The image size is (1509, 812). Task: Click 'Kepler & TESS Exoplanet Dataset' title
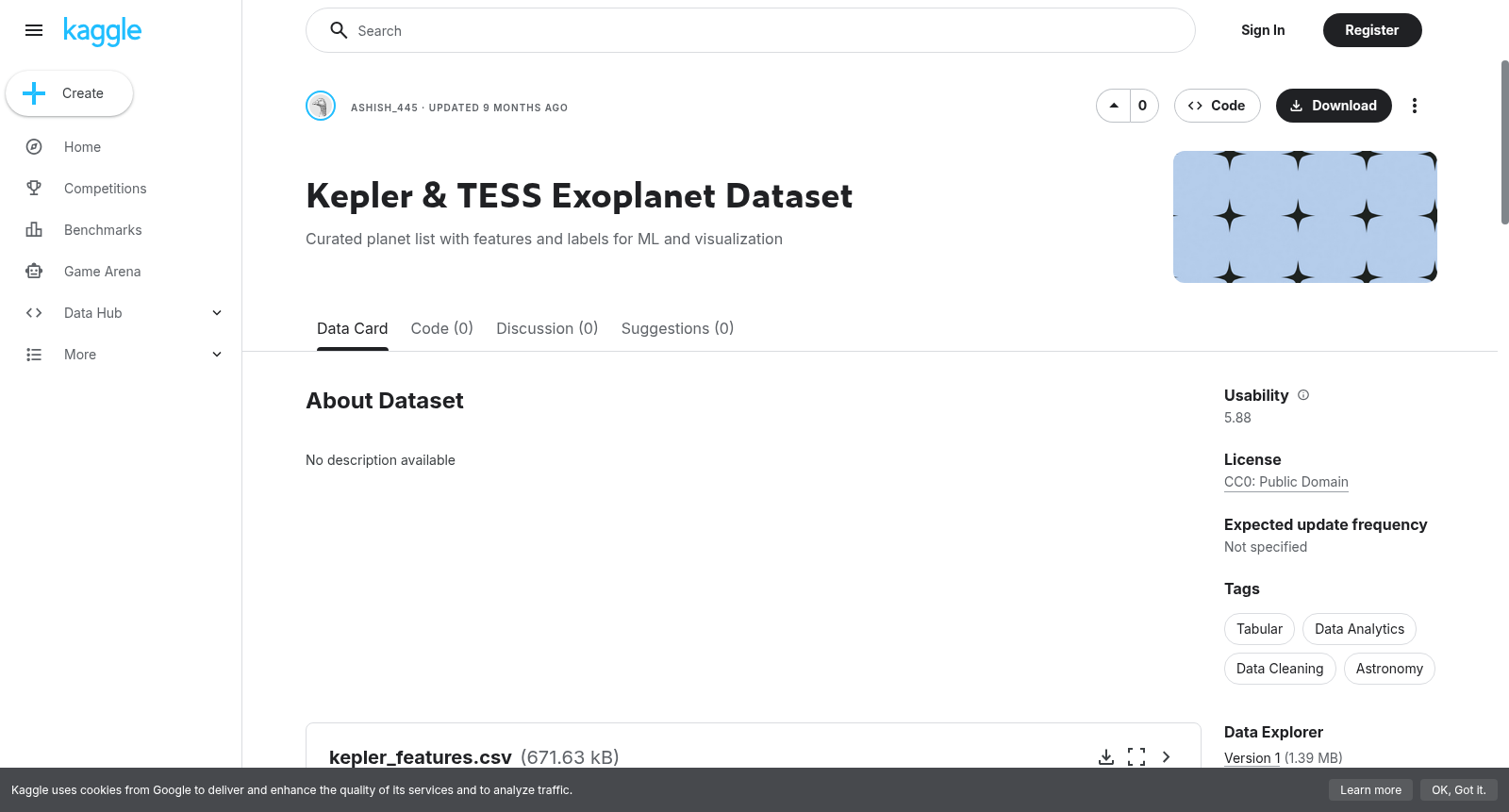tap(579, 196)
